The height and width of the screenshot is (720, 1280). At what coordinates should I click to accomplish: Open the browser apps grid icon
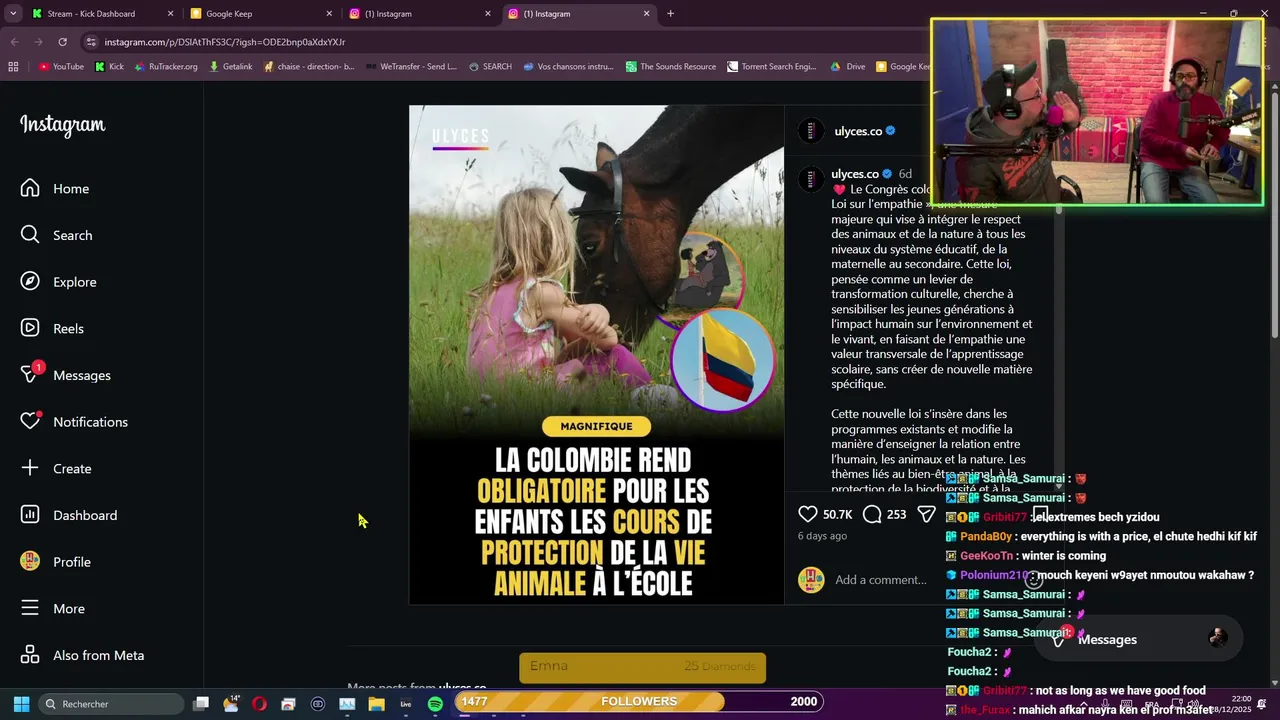pyautogui.click(x=13, y=67)
